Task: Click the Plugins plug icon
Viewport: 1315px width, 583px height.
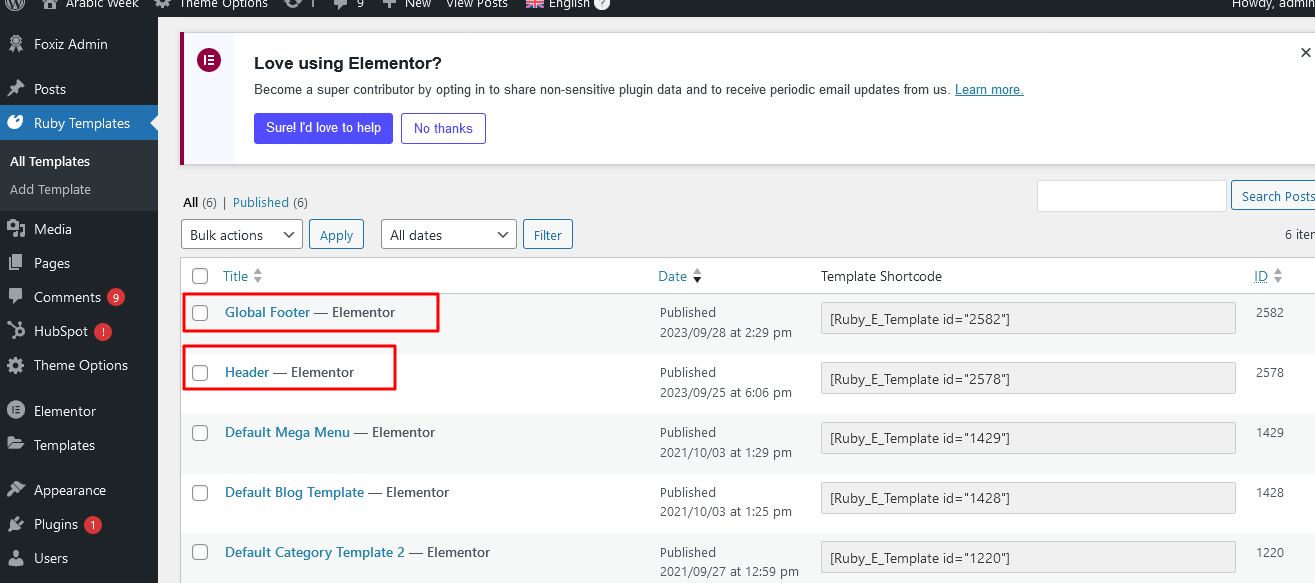Action: coord(15,524)
